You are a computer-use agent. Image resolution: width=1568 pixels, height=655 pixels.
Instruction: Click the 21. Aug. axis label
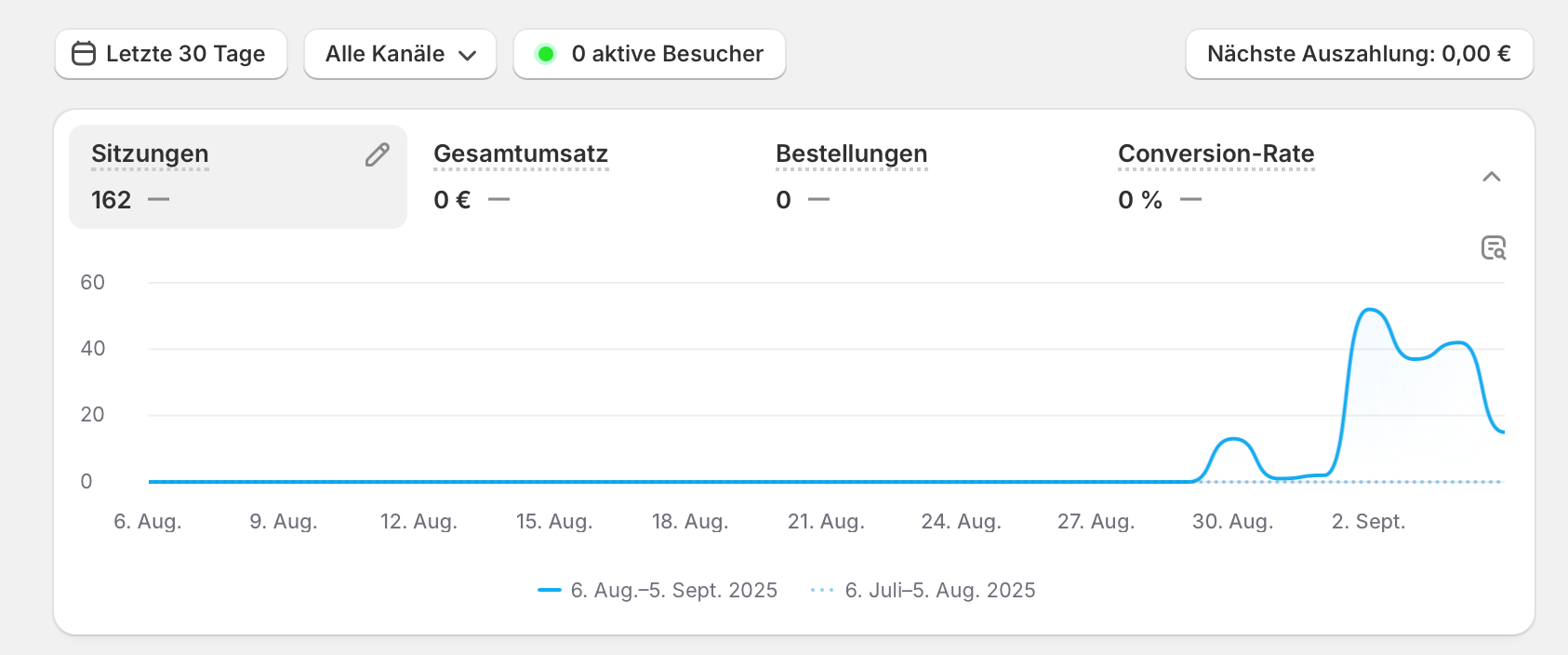(826, 521)
